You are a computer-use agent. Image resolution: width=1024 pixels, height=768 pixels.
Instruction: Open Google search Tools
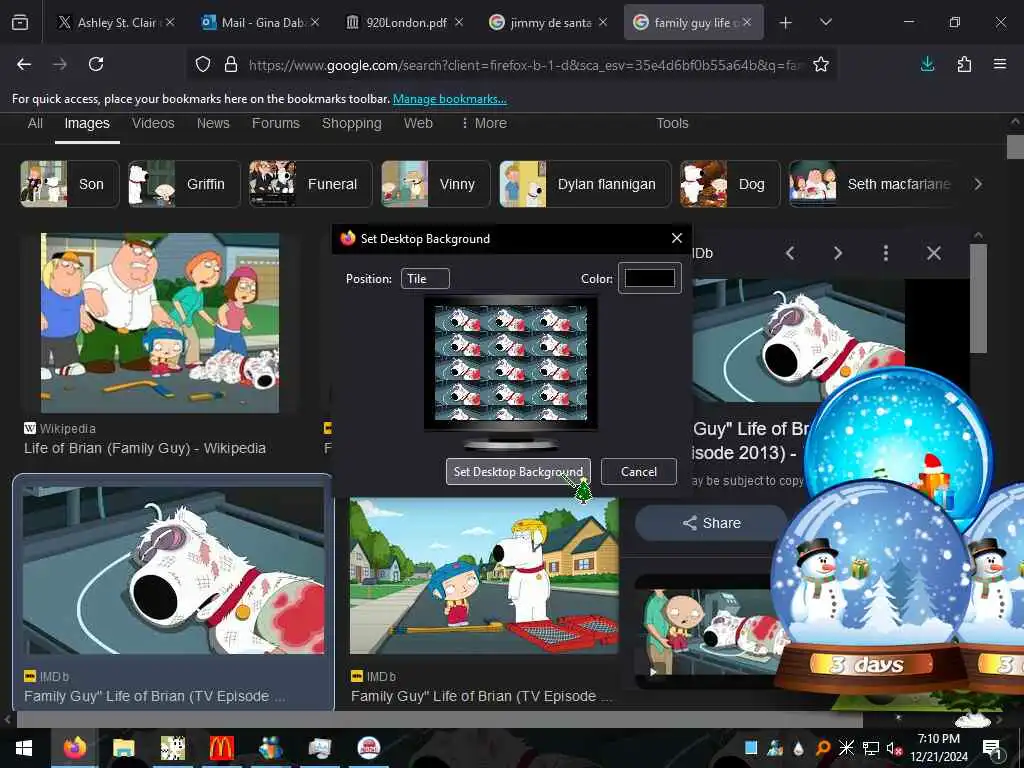point(672,123)
